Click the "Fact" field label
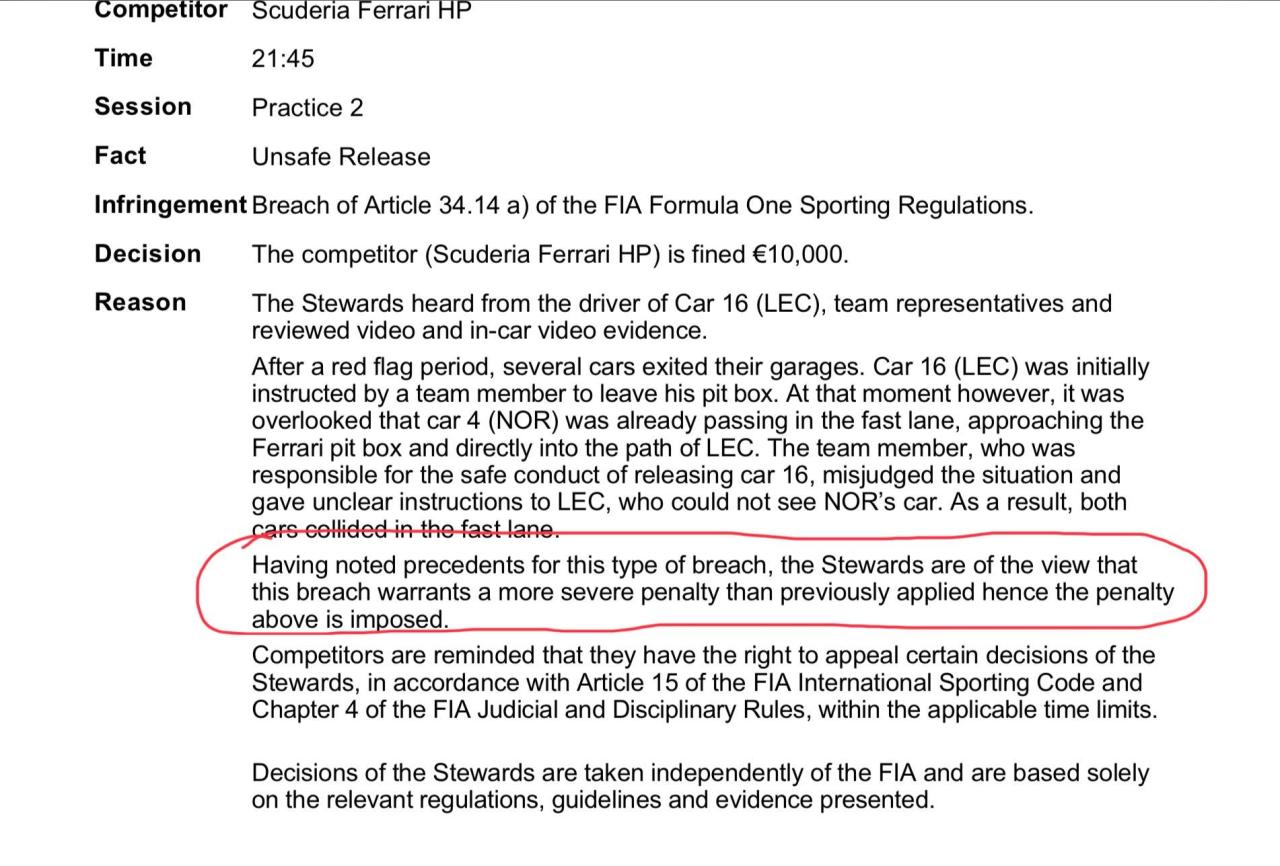Viewport: 1280px width, 866px height. coord(120,156)
